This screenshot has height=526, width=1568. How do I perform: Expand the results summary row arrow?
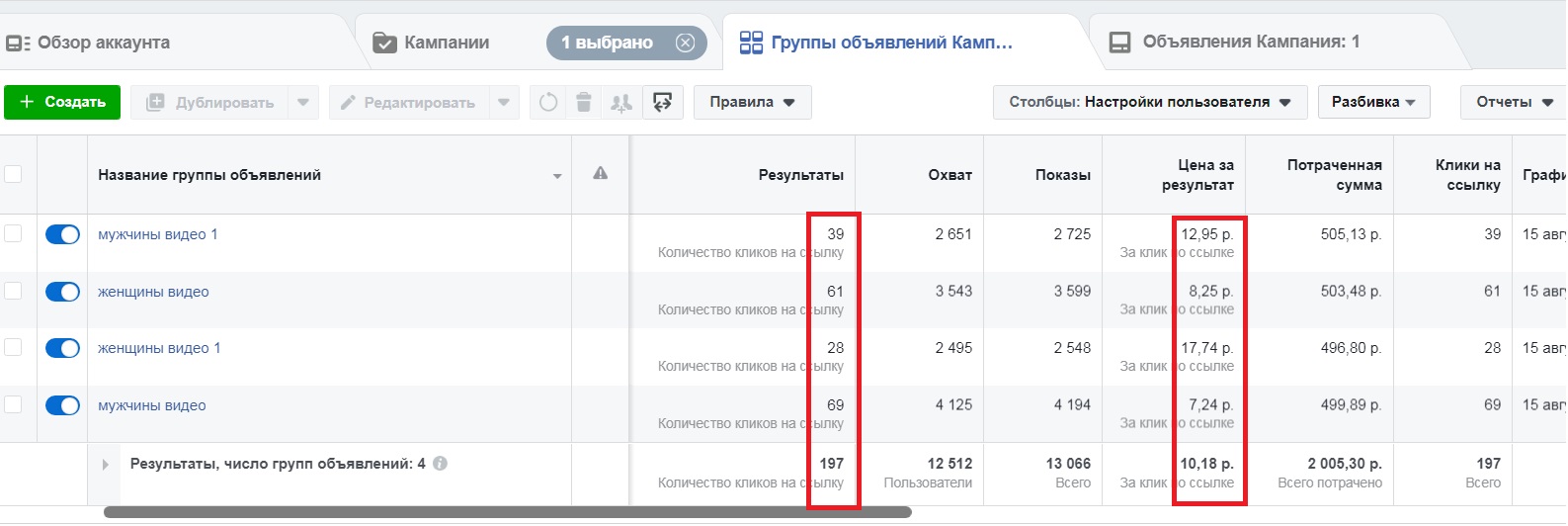106,464
